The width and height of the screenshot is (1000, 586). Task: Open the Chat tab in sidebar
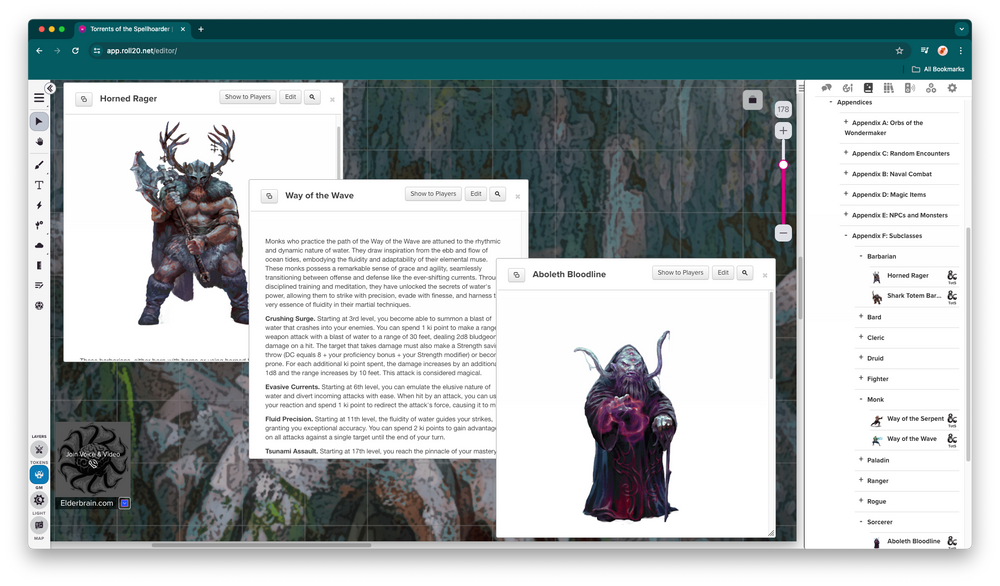point(827,88)
